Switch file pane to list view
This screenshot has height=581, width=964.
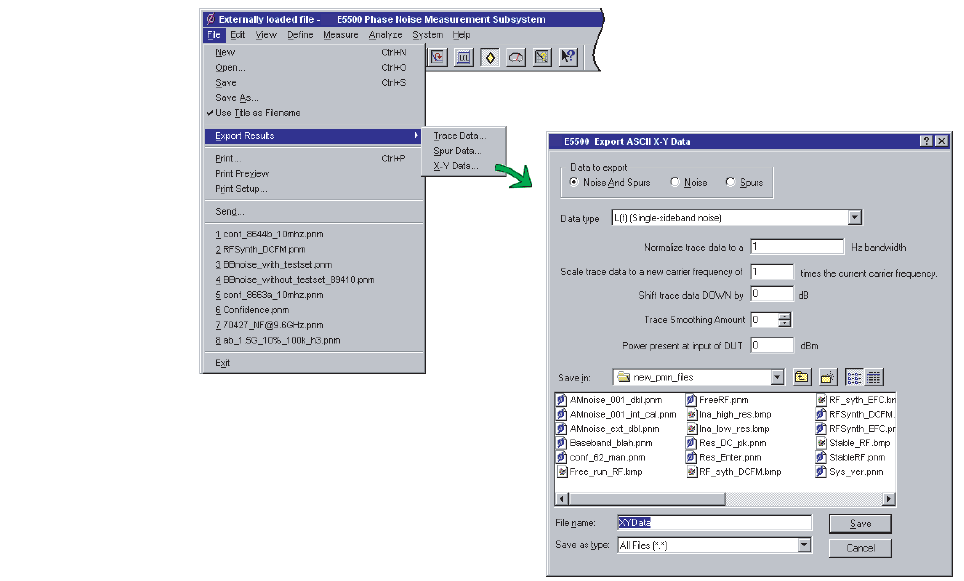pyautogui.click(x=855, y=377)
